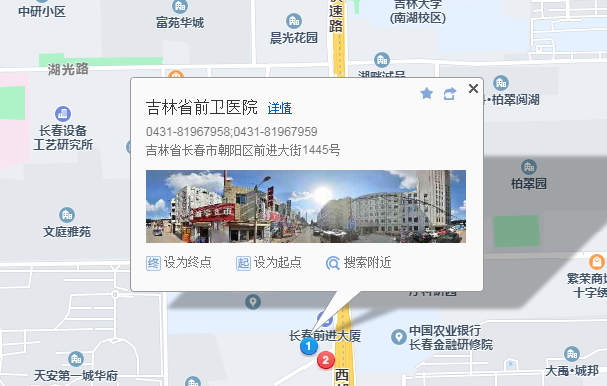Screen dimensions: 607x386
Task: Click the share arrow icon in popup
Action: (450, 93)
